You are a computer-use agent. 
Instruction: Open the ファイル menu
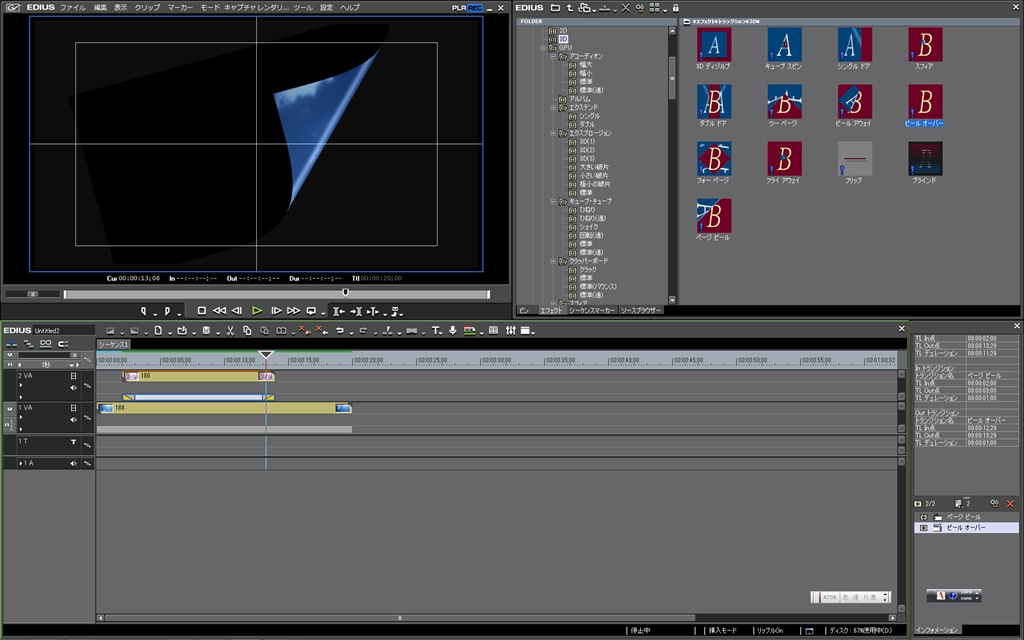[72, 7]
